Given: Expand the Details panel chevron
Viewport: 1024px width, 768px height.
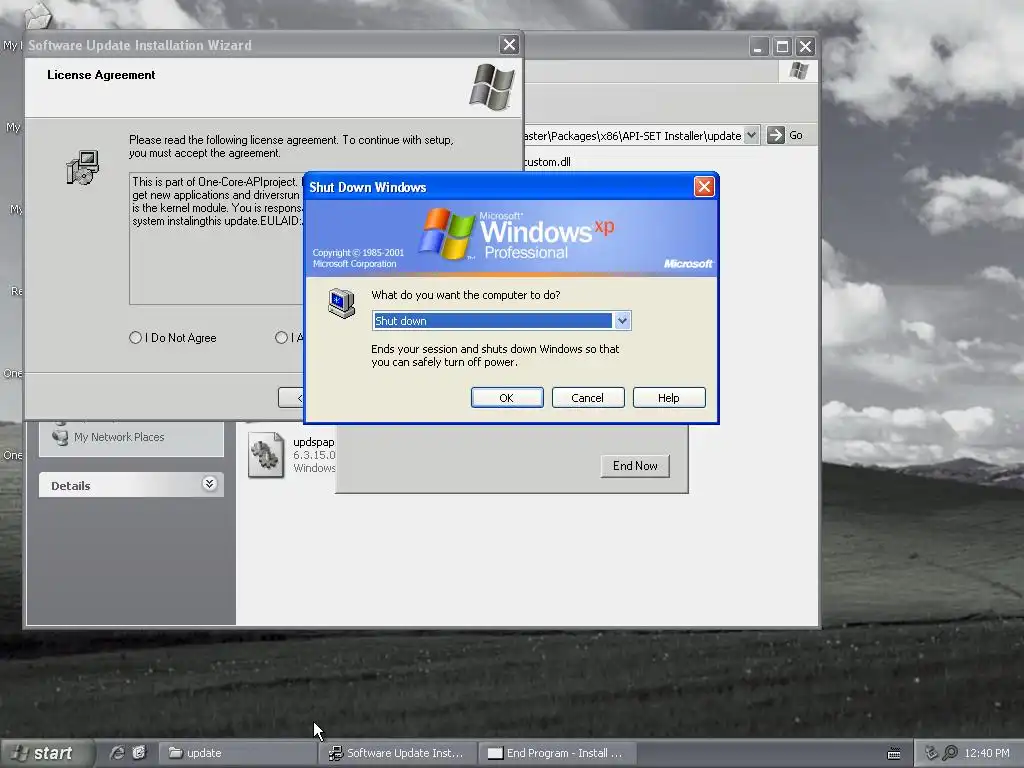Looking at the screenshot, I should coord(209,484).
